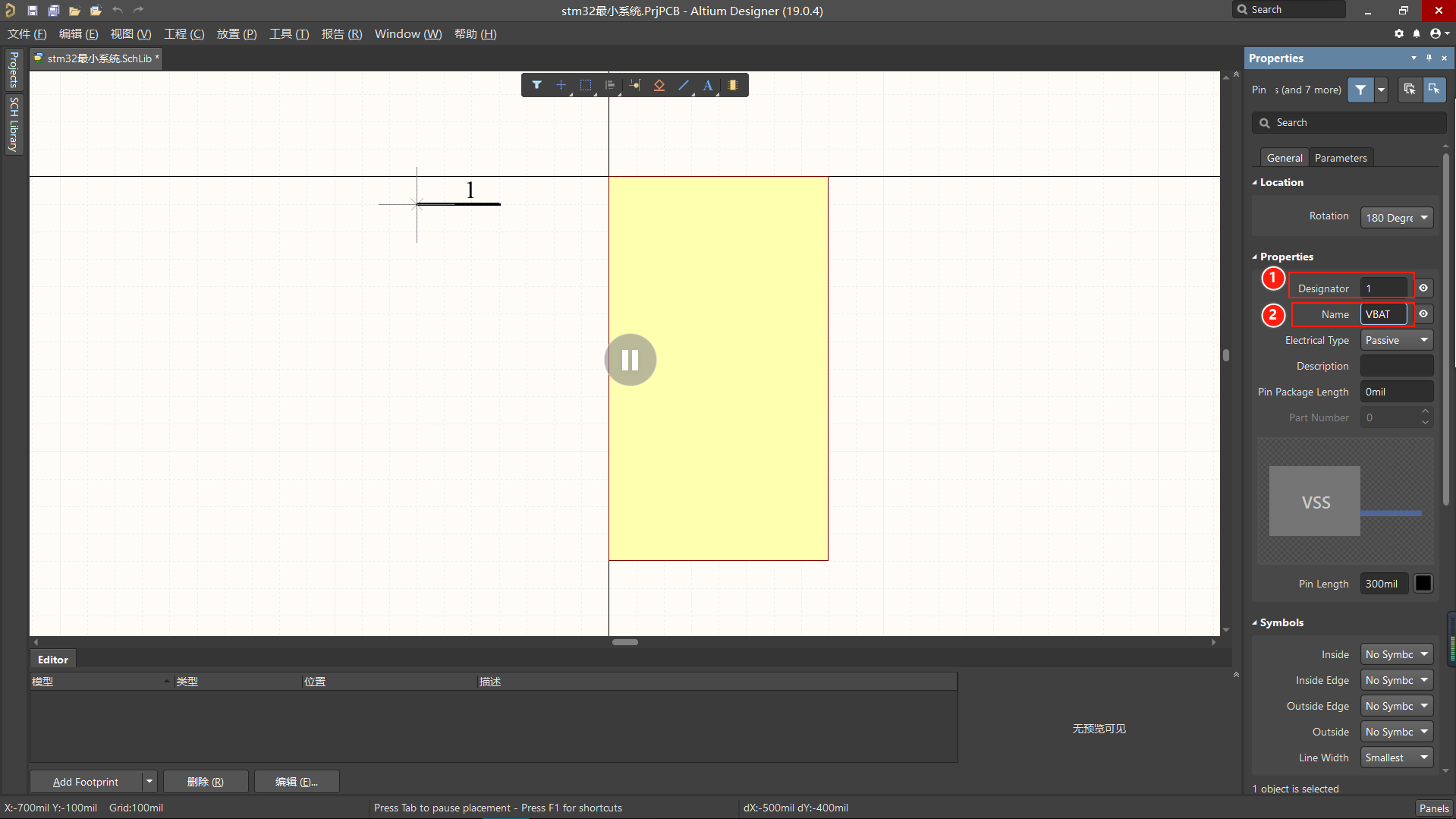
Task: Open the SCH Library side panel tab
Action: (x=14, y=124)
